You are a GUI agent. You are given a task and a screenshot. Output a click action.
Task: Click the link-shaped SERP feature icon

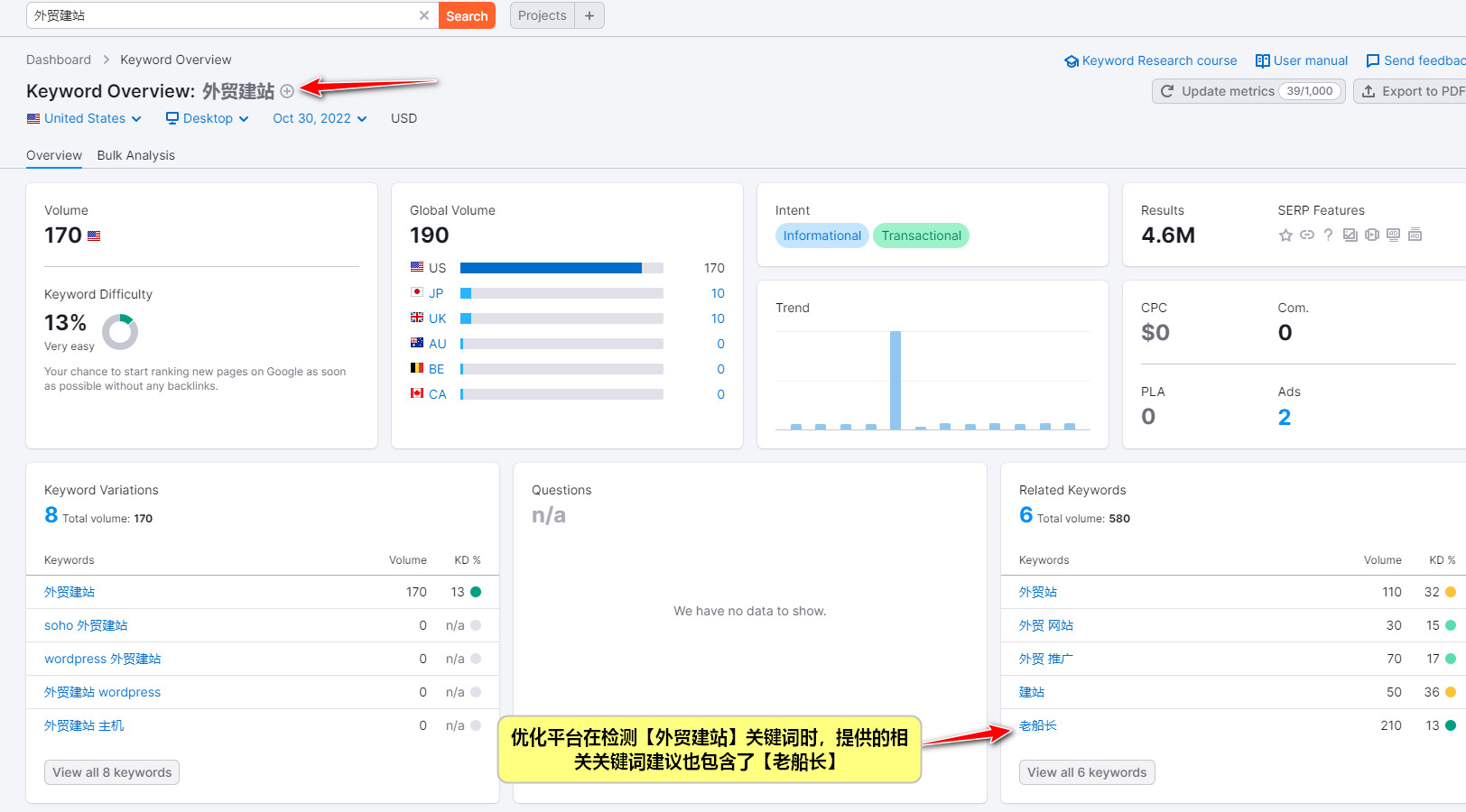1307,235
